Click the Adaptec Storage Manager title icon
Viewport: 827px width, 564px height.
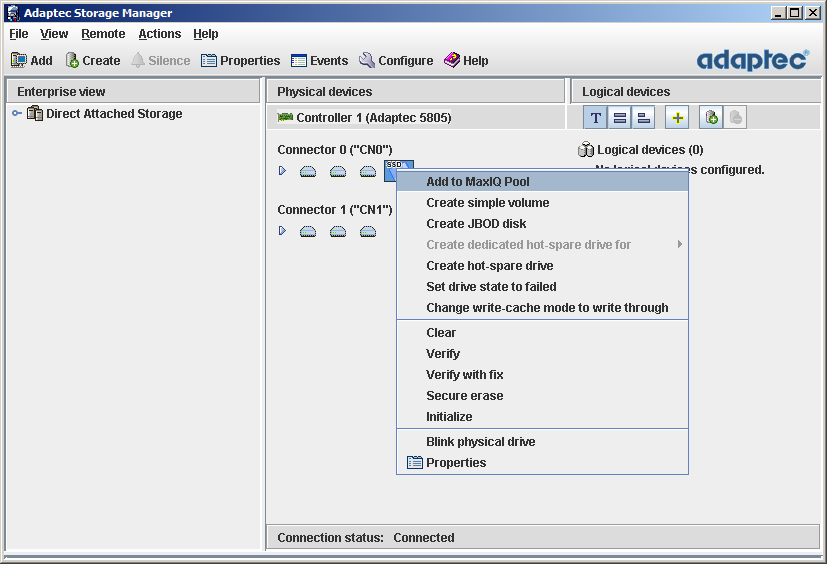pos(13,13)
